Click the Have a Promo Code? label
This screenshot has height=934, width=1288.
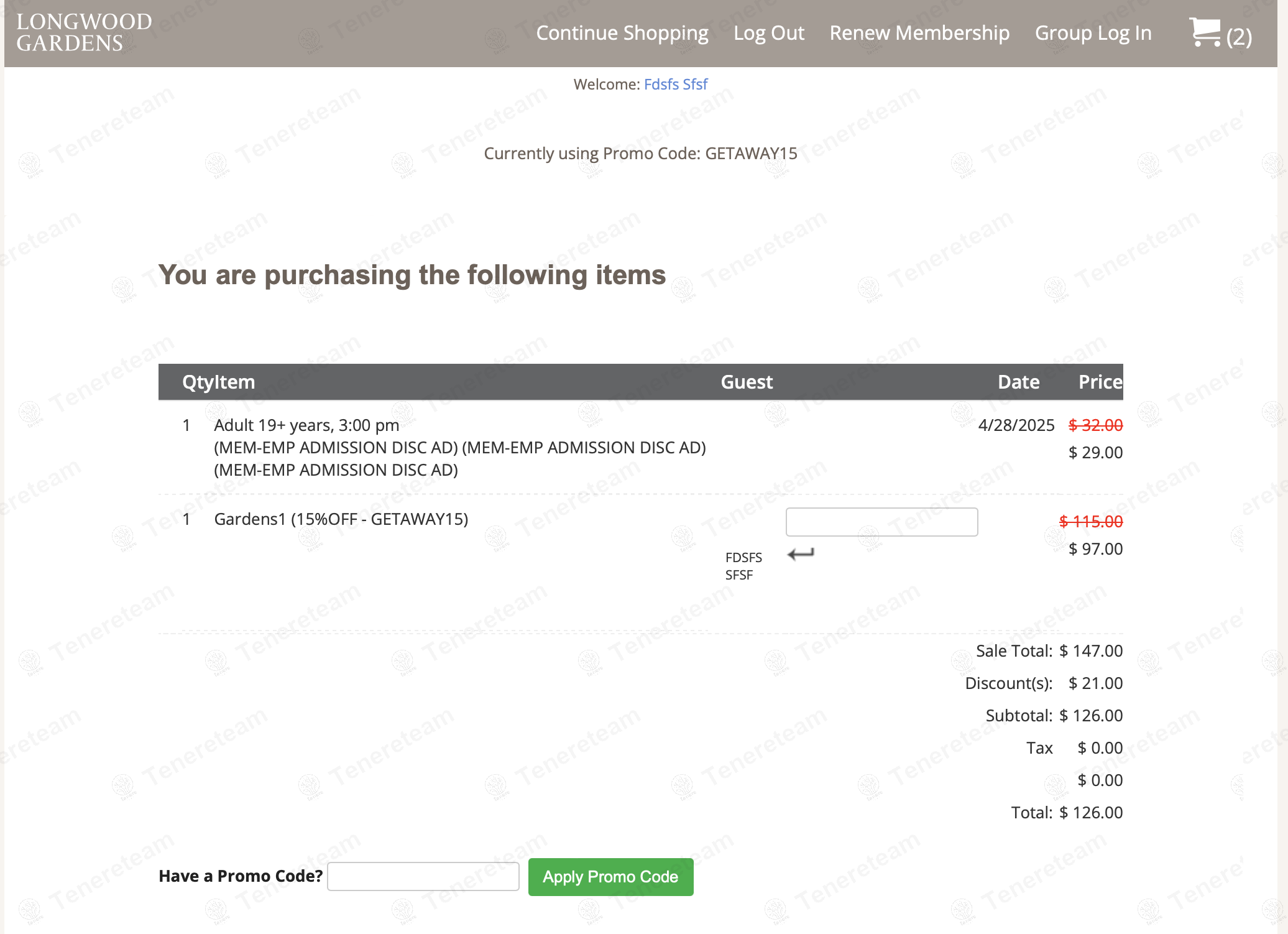click(241, 876)
